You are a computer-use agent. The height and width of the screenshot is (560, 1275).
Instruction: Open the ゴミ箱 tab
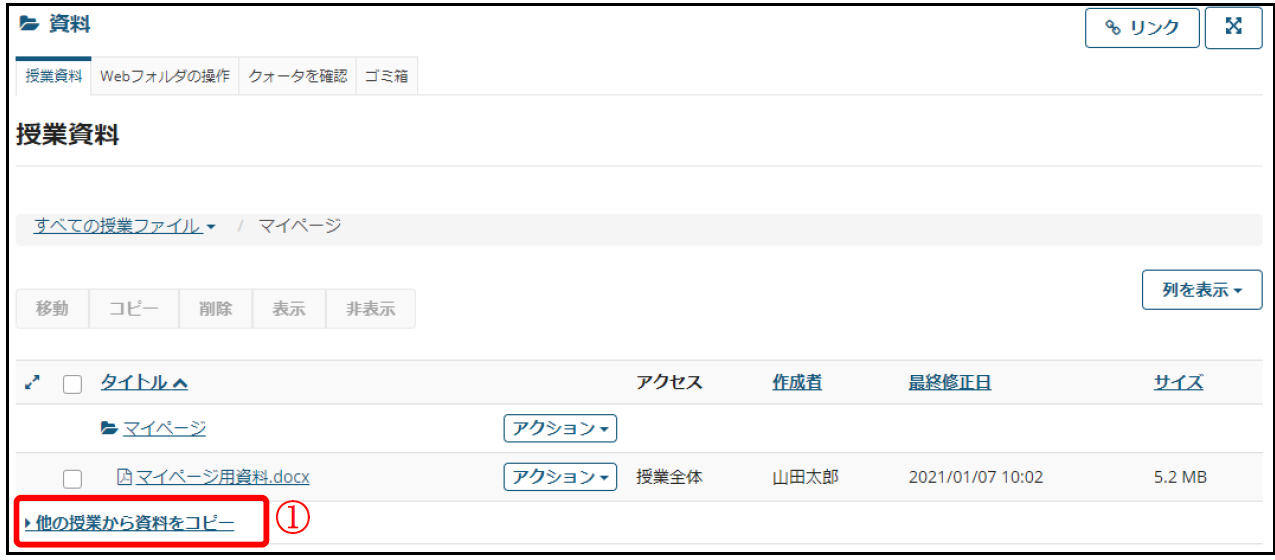pos(386,76)
